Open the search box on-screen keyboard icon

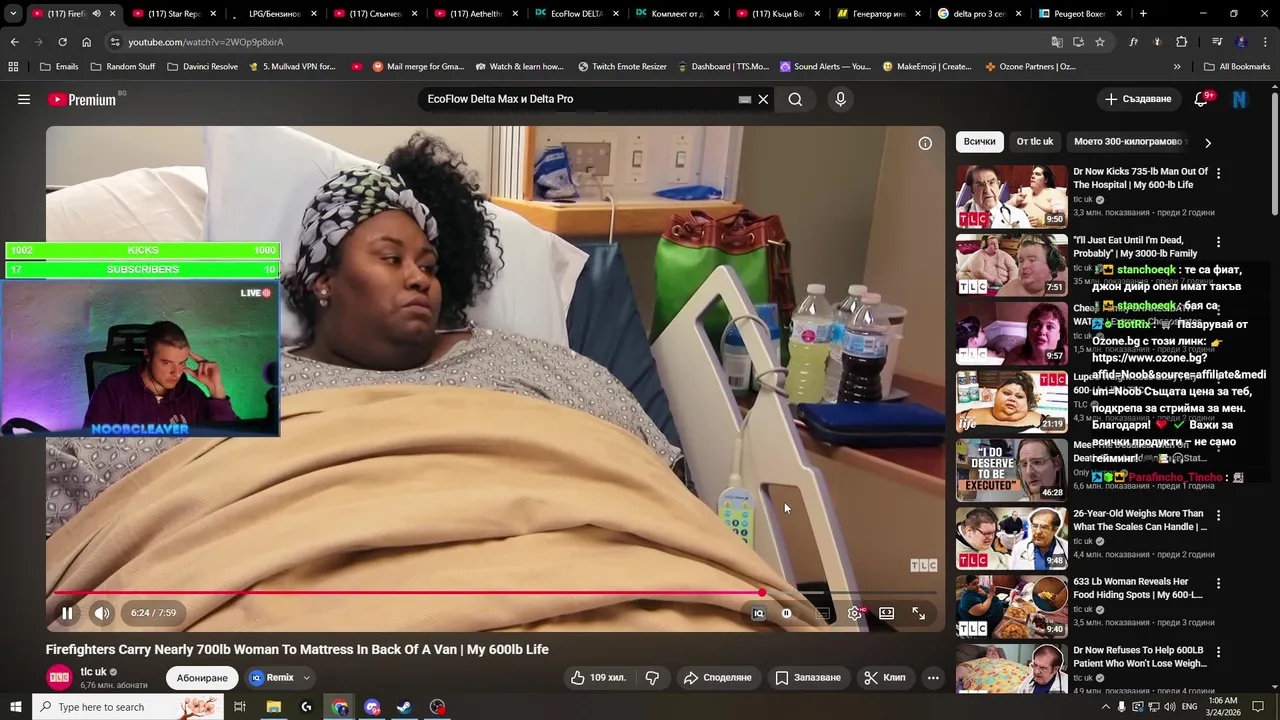(745, 99)
